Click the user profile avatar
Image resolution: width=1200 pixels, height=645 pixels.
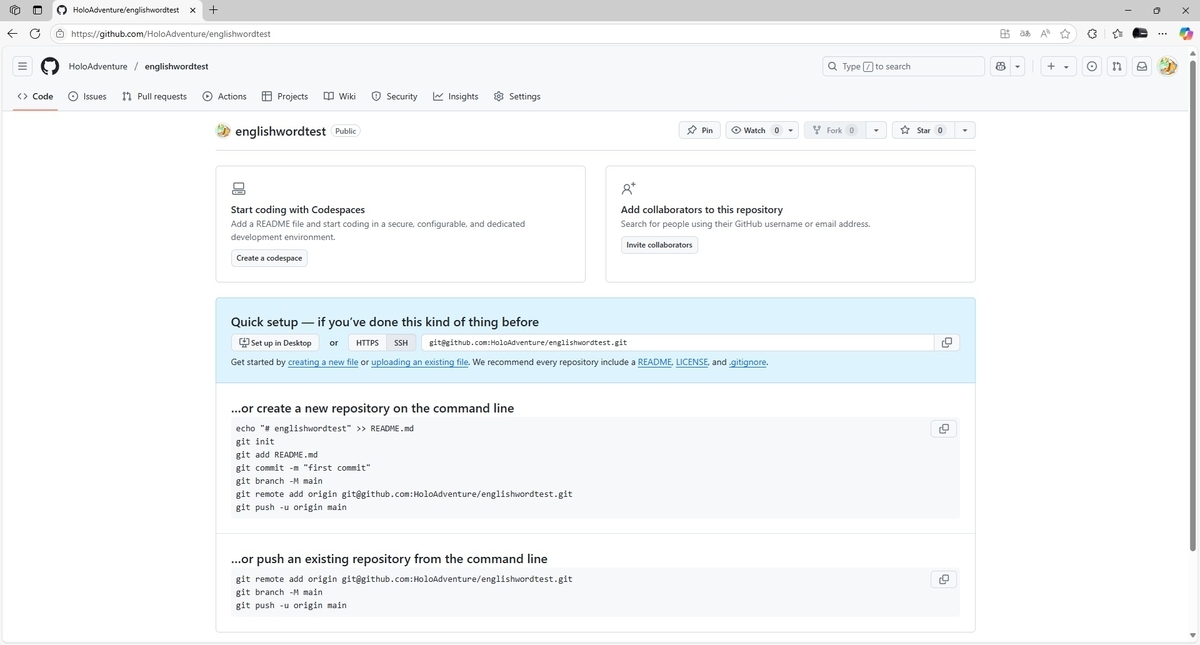[x=1167, y=66]
